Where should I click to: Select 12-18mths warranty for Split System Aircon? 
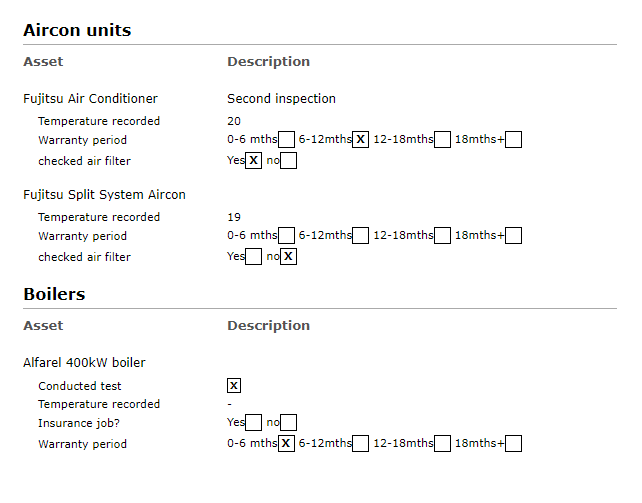point(442,236)
